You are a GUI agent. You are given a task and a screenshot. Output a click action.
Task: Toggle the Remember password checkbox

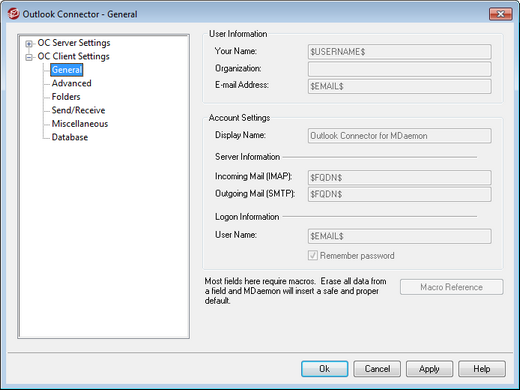pyautogui.click(x=313, y=256)
